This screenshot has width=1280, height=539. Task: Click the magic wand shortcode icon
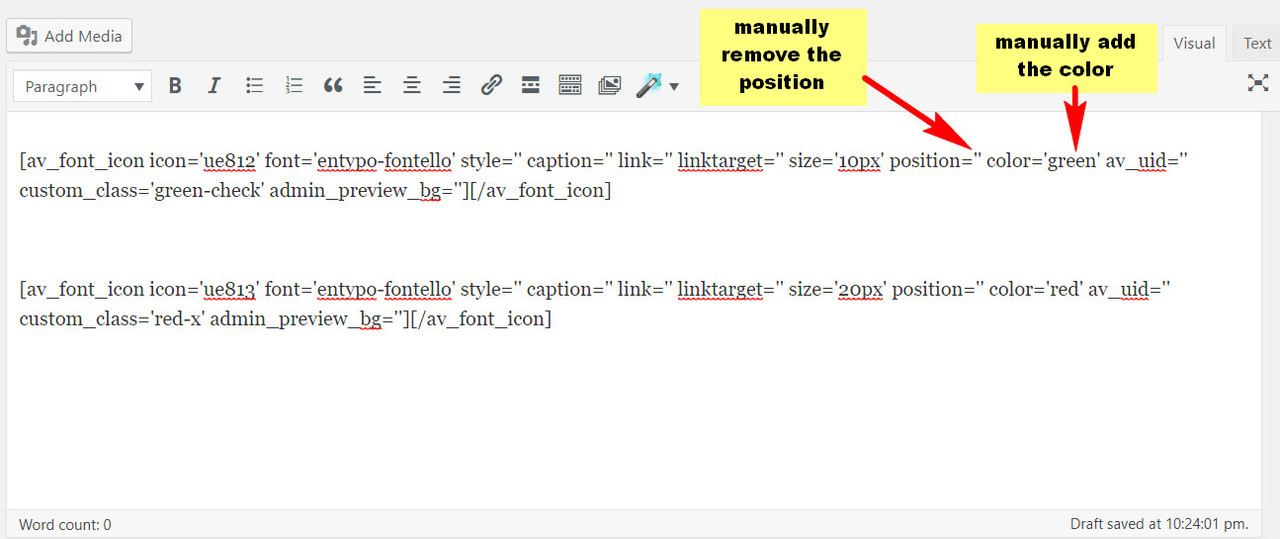649,86
